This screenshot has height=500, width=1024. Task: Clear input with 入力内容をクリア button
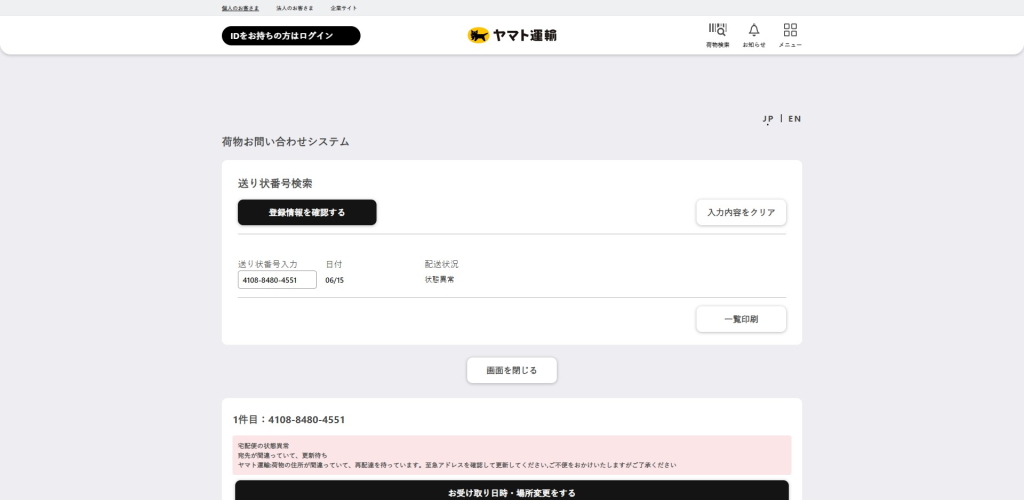click(741, 212)
